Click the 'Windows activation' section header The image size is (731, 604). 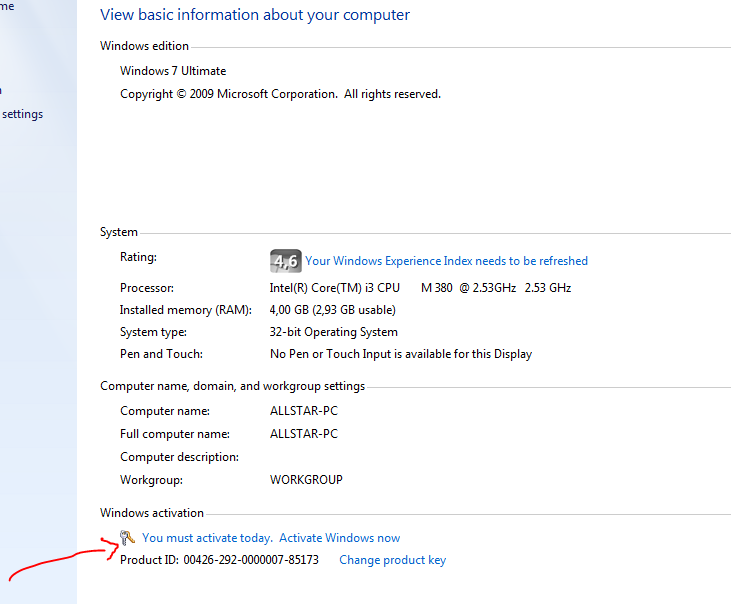[152, 513]
